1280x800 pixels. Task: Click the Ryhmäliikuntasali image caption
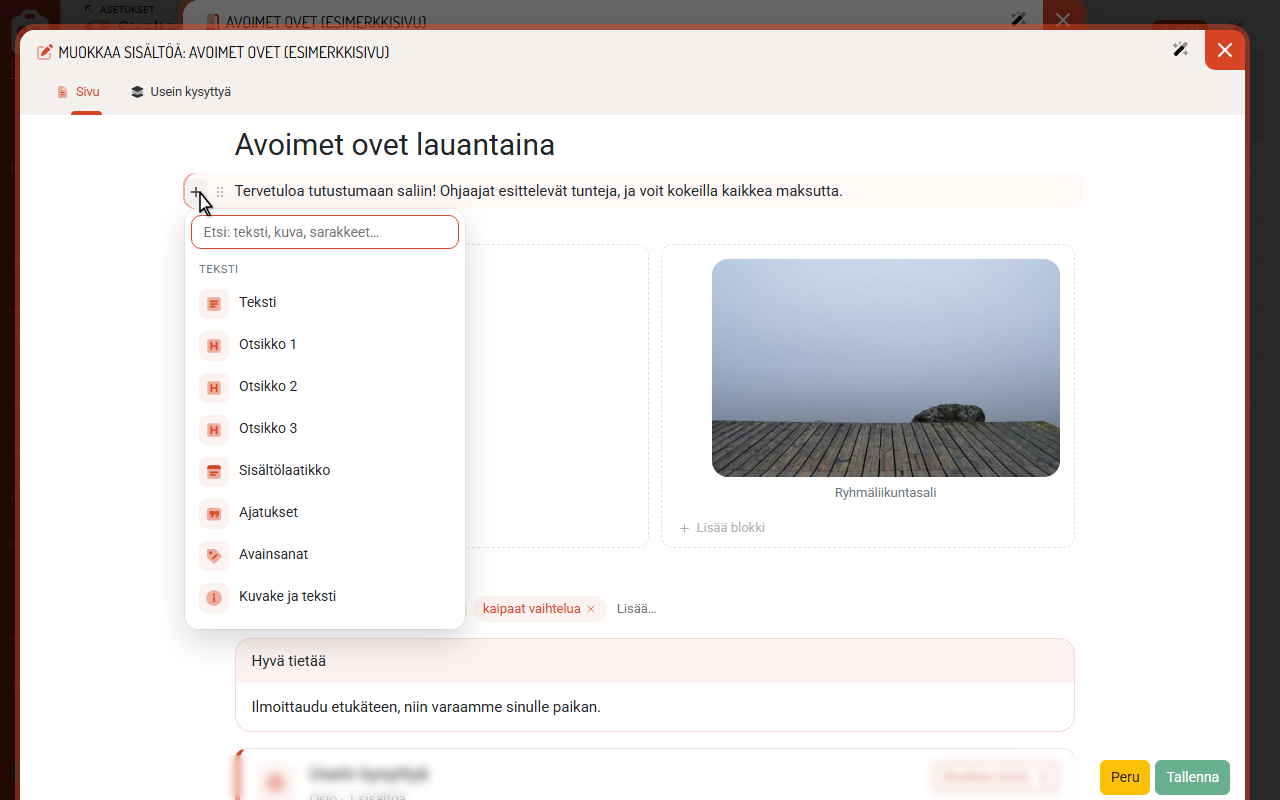coord(886,493)
